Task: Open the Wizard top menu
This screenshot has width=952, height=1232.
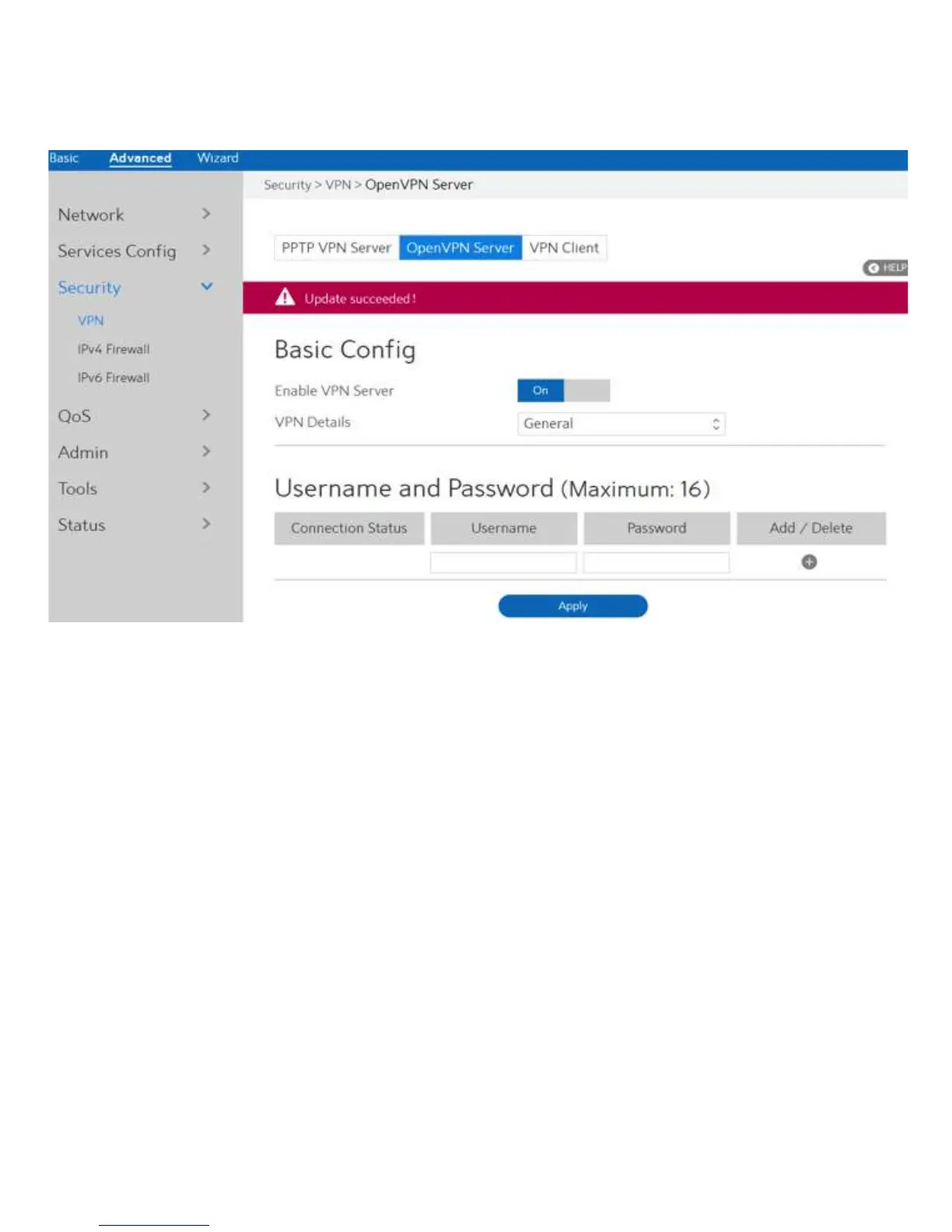Action: click(x=218, y=158)
